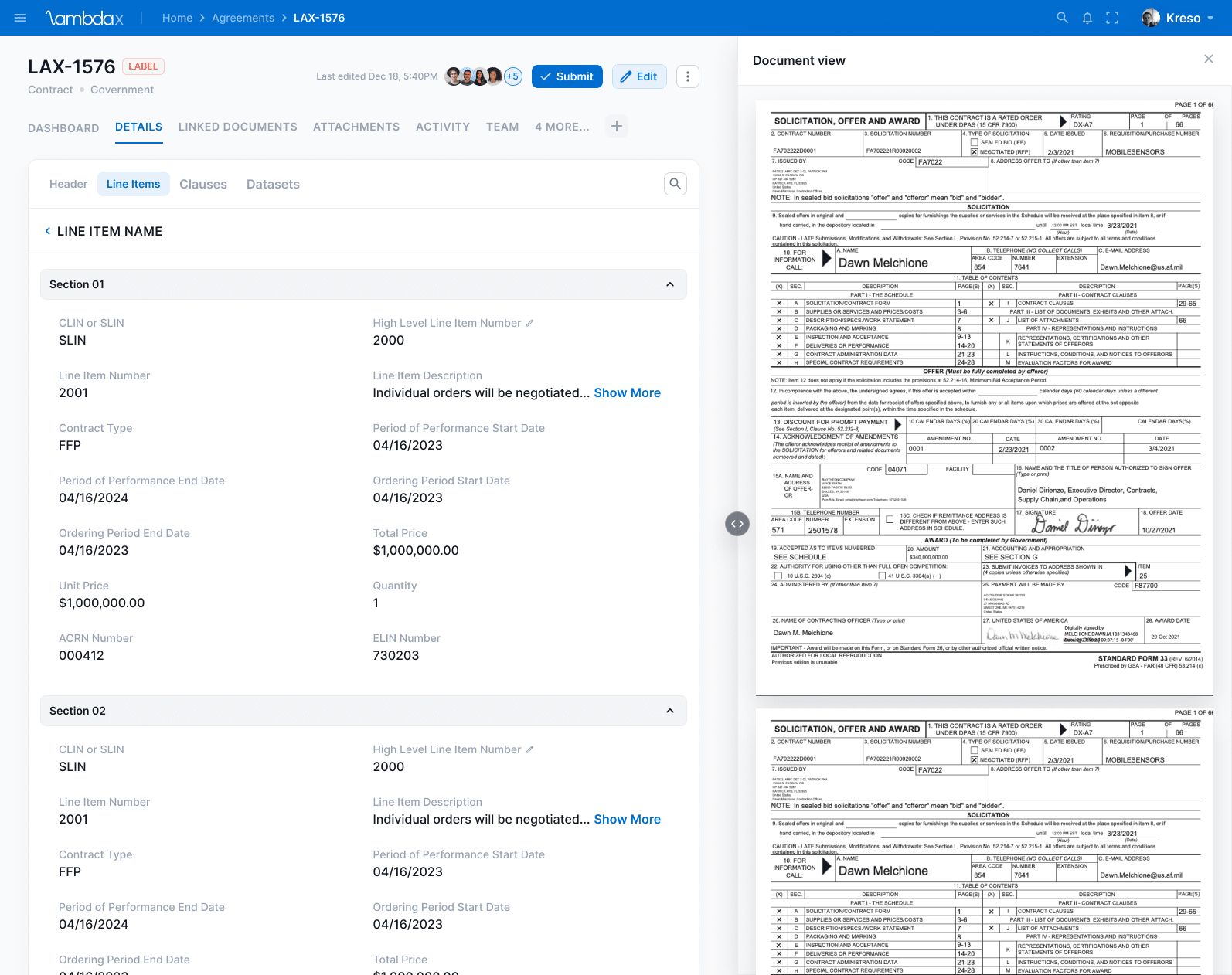Go back with the LINE ITEM NAME arrow
Image resolution: width=1232 pixels, height=975 pixels.
click(x=48, y=231)
